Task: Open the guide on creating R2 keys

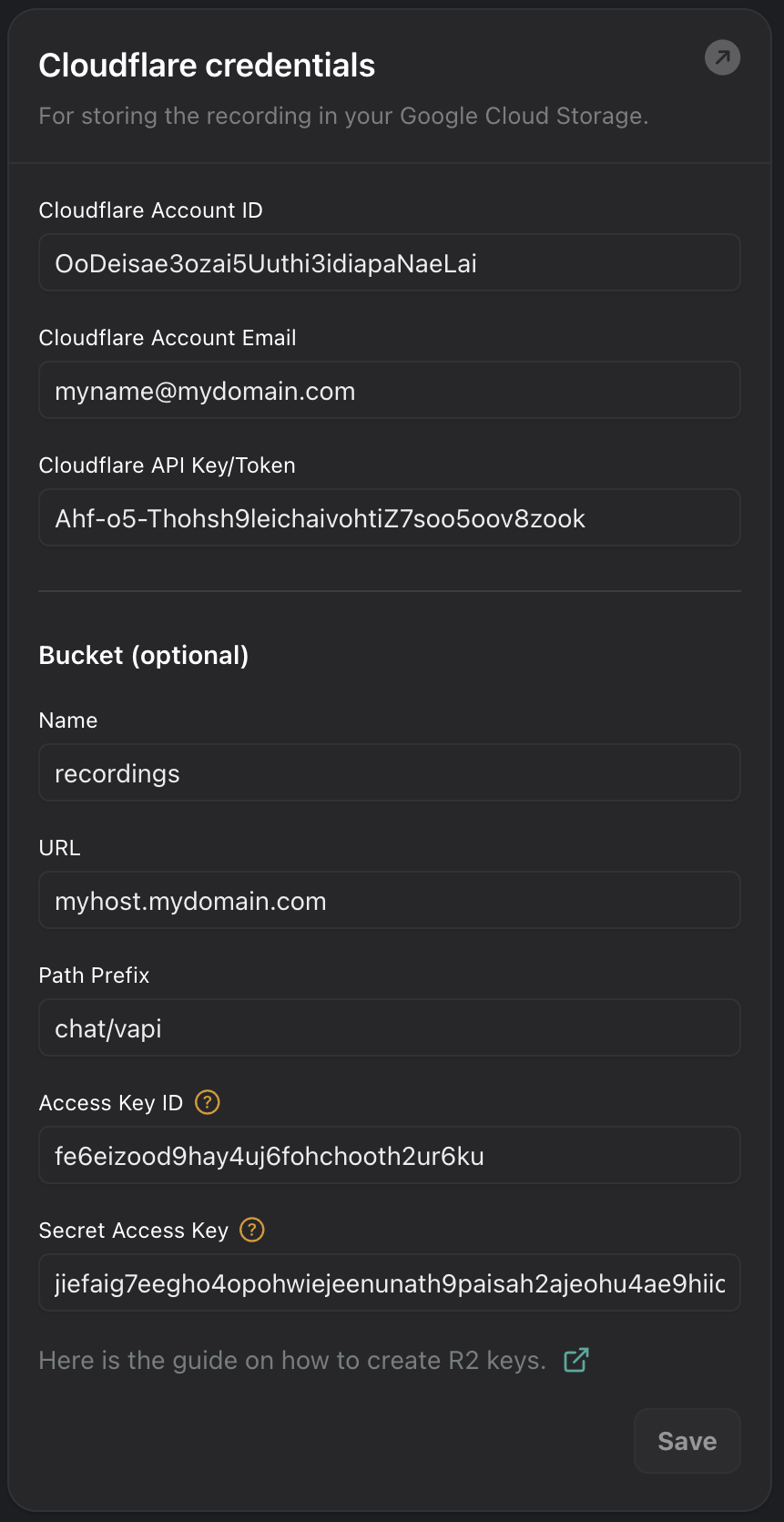Action: [x=292, y=1361]
